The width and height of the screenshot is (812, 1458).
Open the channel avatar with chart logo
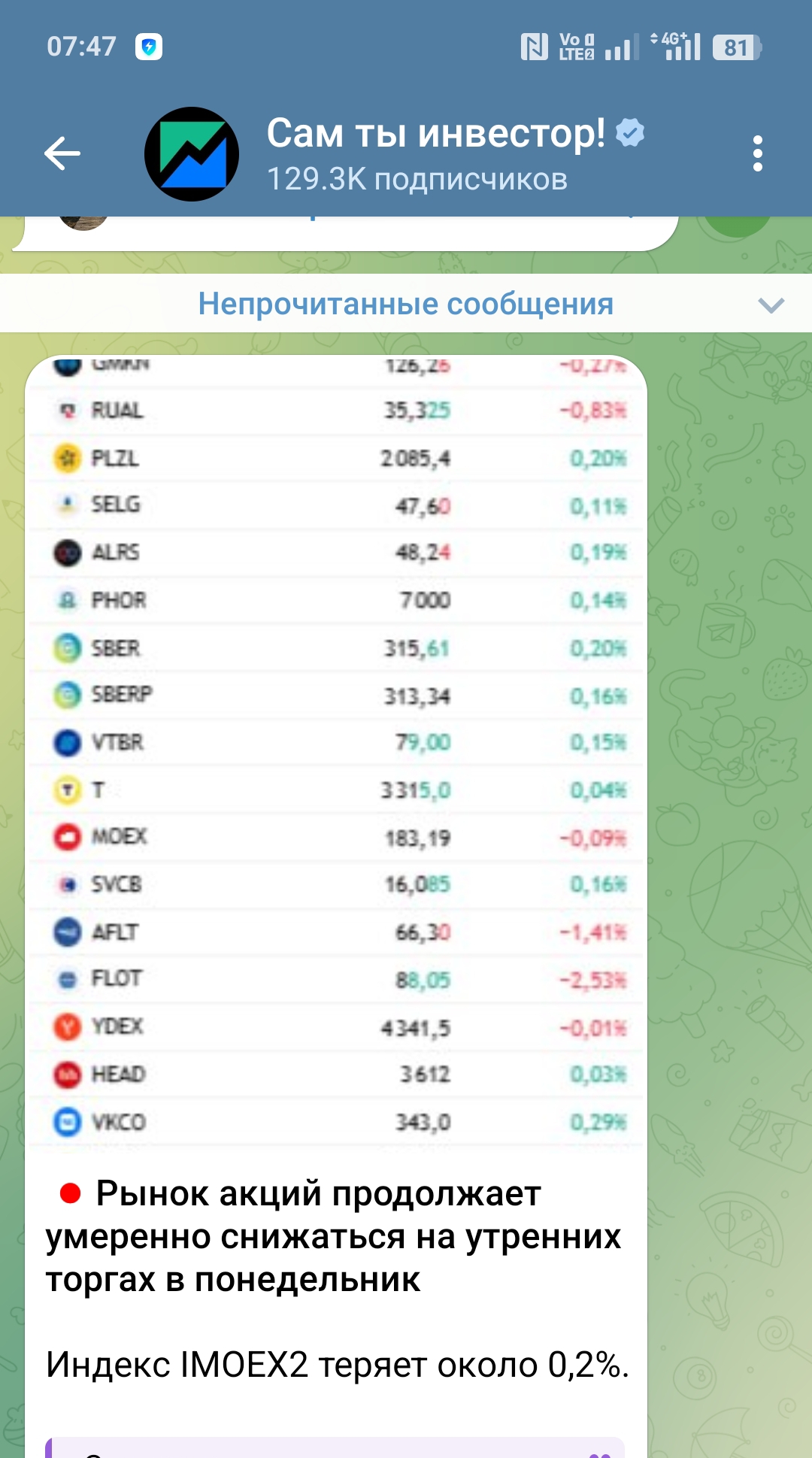192,154
